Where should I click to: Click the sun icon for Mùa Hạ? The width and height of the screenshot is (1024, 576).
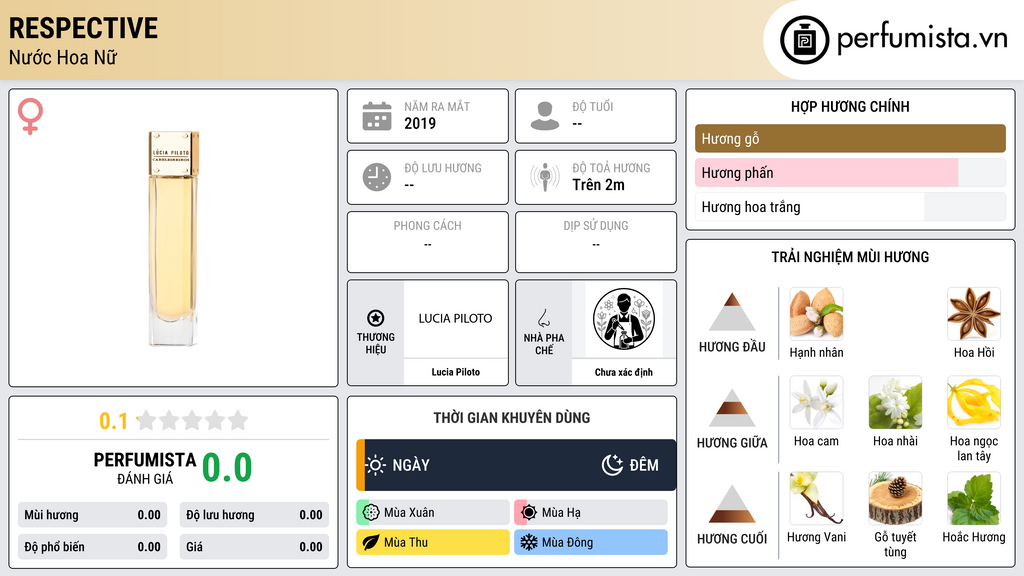pyautogui.click(x=529, y=513)
